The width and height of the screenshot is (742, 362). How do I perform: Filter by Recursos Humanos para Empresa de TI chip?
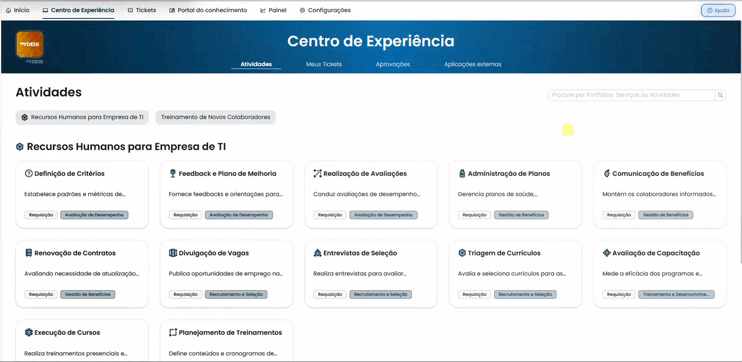(x=82, y=117)
